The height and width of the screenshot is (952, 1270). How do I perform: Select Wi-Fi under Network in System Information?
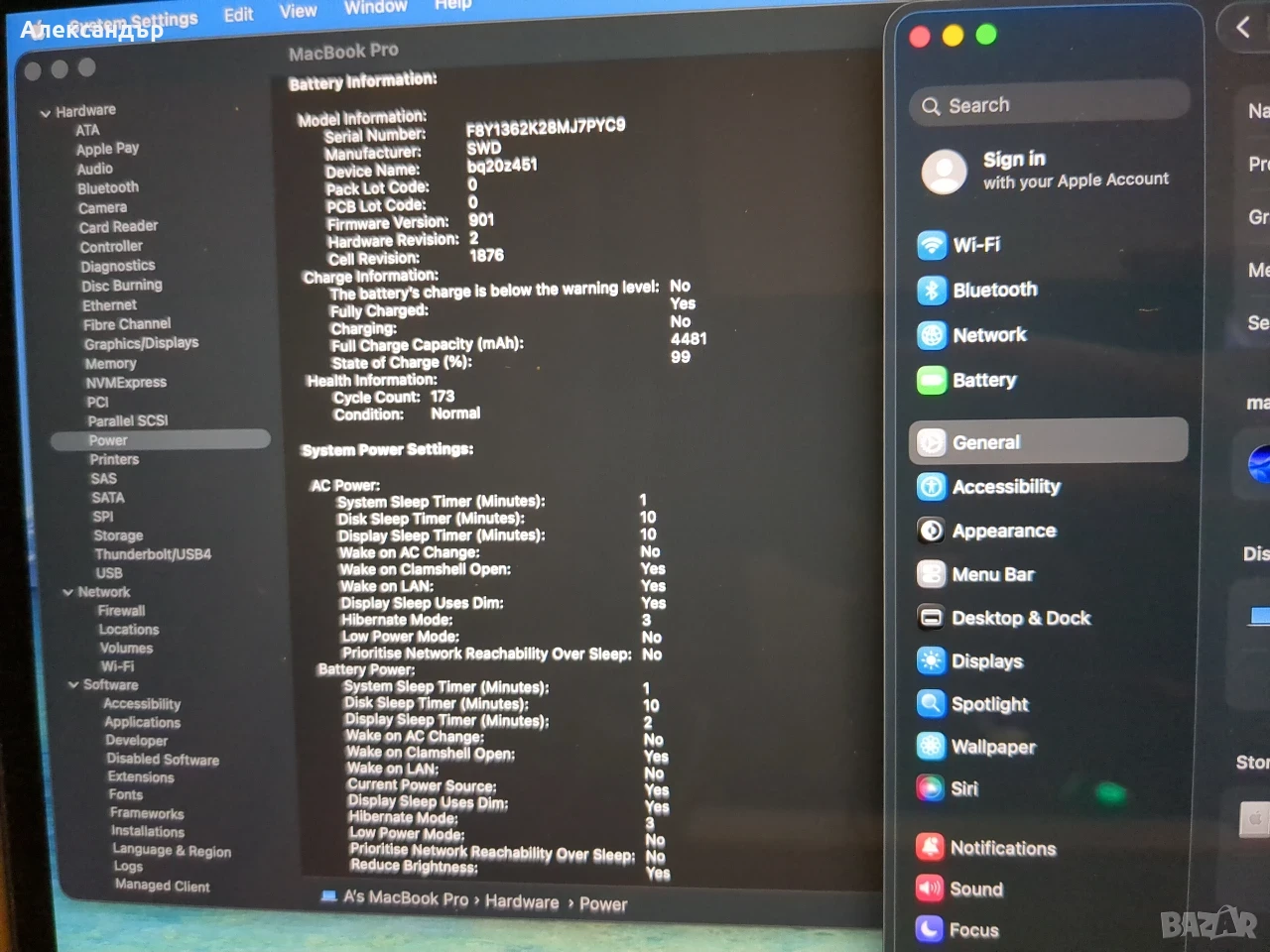tap(117, 666)
